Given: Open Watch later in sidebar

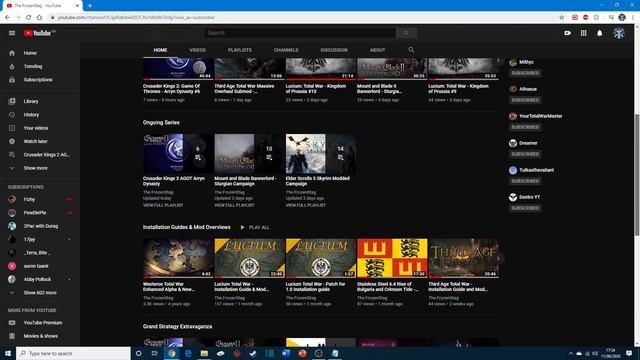Looking at the screenshot, I should click(40, 141).
